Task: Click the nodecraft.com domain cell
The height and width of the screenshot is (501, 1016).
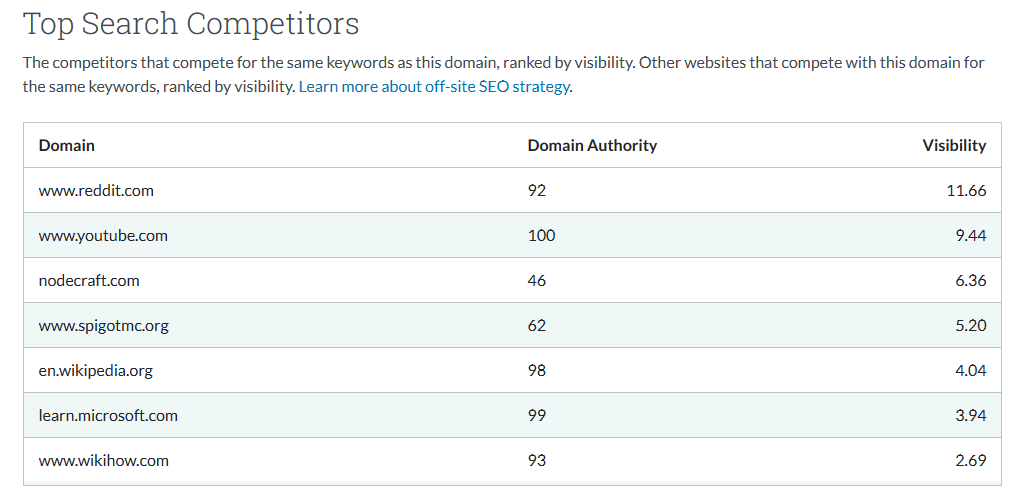Action: (89, 281)
